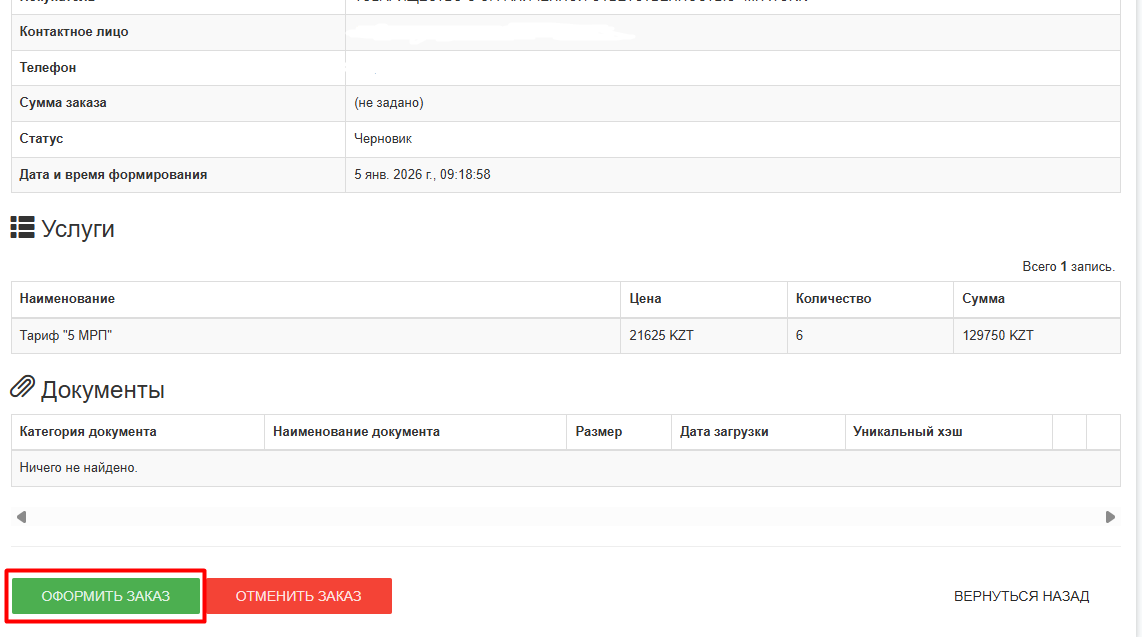Click the Черновик status value
Screen dimensions: 1142x637
click(383, 139)
